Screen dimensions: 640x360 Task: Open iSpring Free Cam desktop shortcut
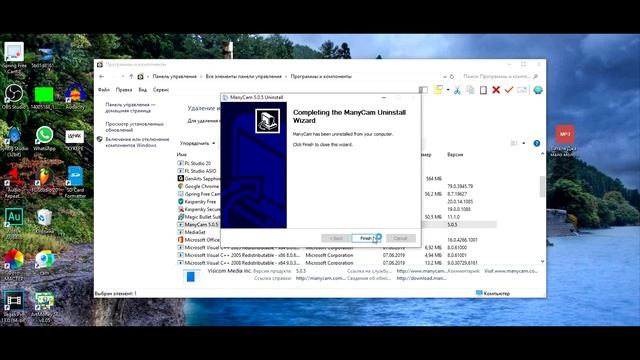(x=14, y=58)
